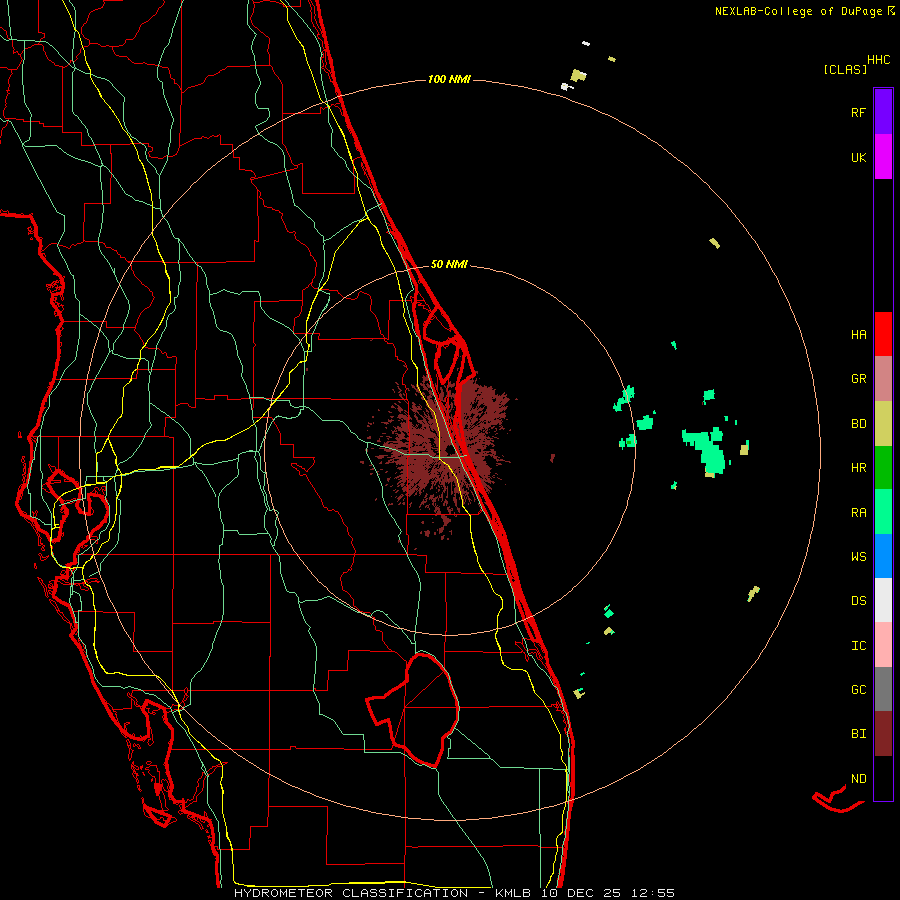The width and height of the screenshot is (900, 900).
Task: Click the GR pink legend swatch
Action: 883,378
